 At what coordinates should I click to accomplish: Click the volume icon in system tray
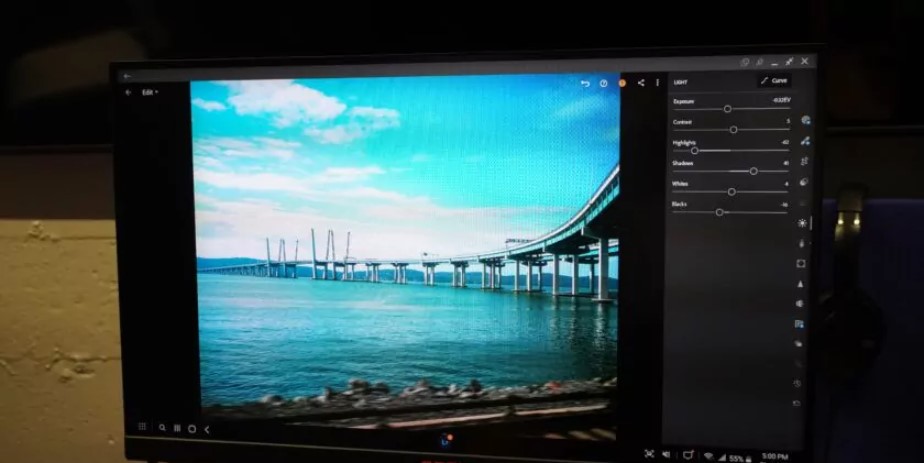666,454
